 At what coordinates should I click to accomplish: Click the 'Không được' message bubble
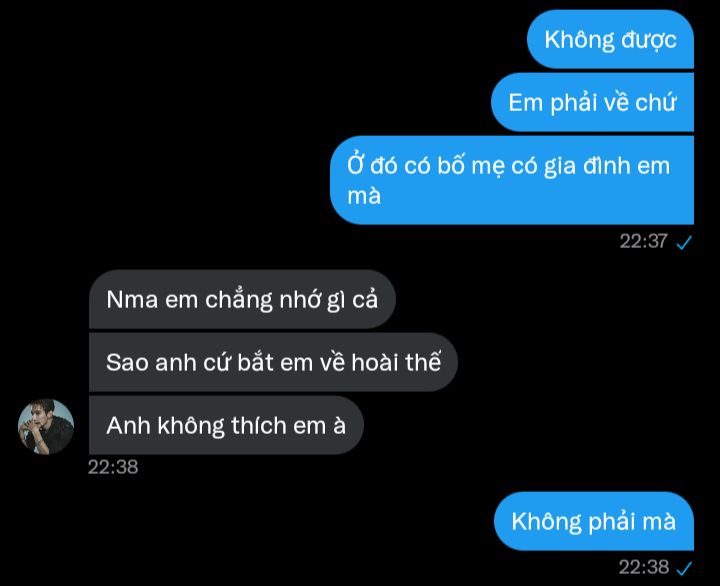pos(610,39)
